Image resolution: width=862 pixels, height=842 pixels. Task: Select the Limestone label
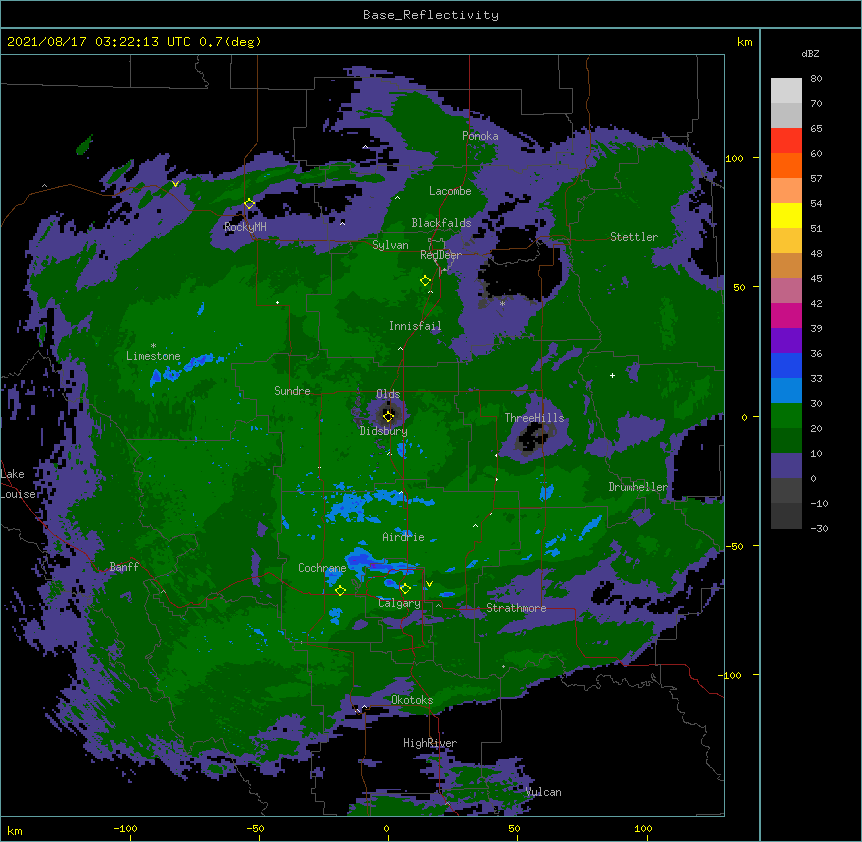point(153,356)
